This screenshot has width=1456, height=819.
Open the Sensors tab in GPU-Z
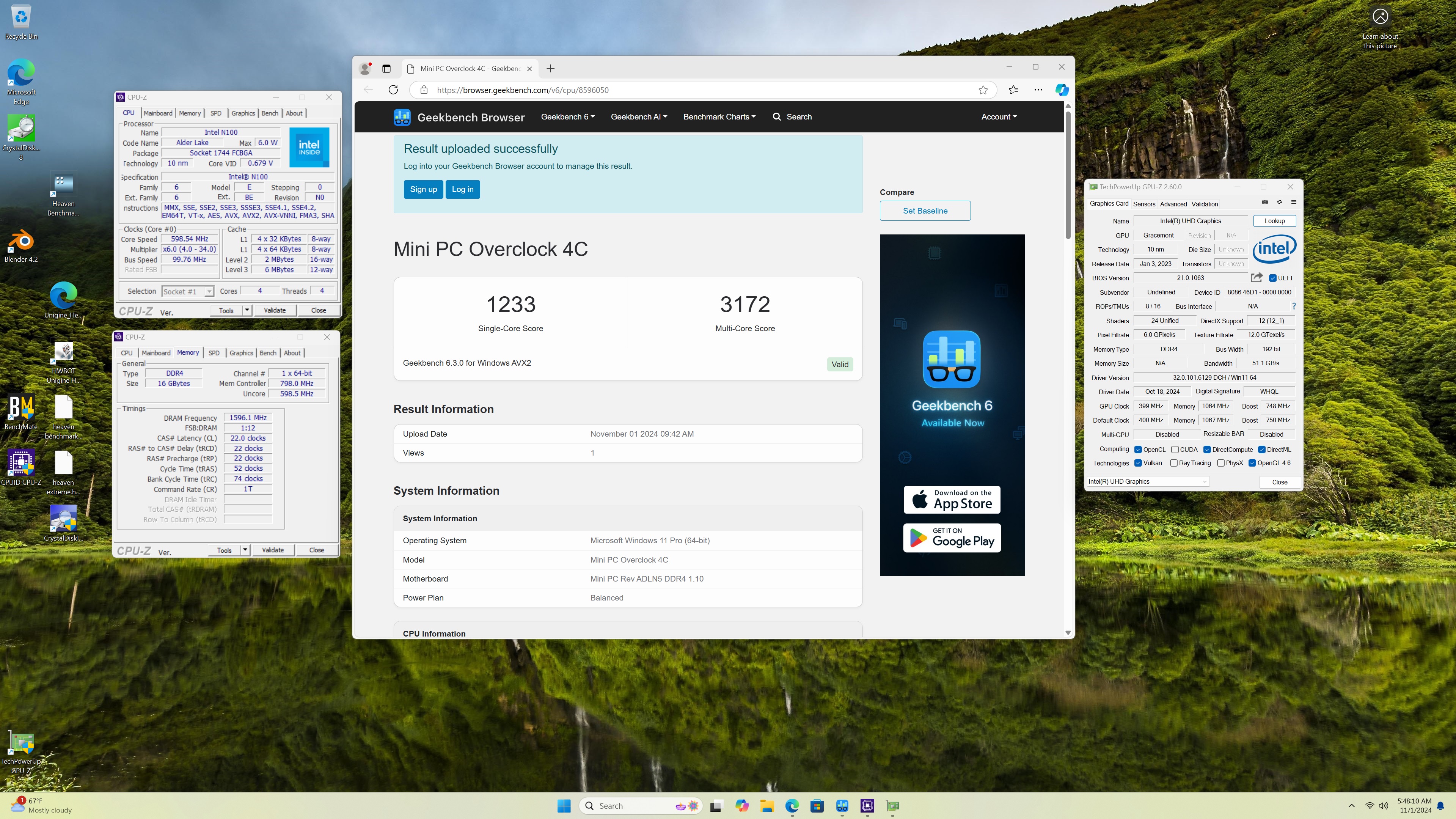click(x=1144, y=204)
